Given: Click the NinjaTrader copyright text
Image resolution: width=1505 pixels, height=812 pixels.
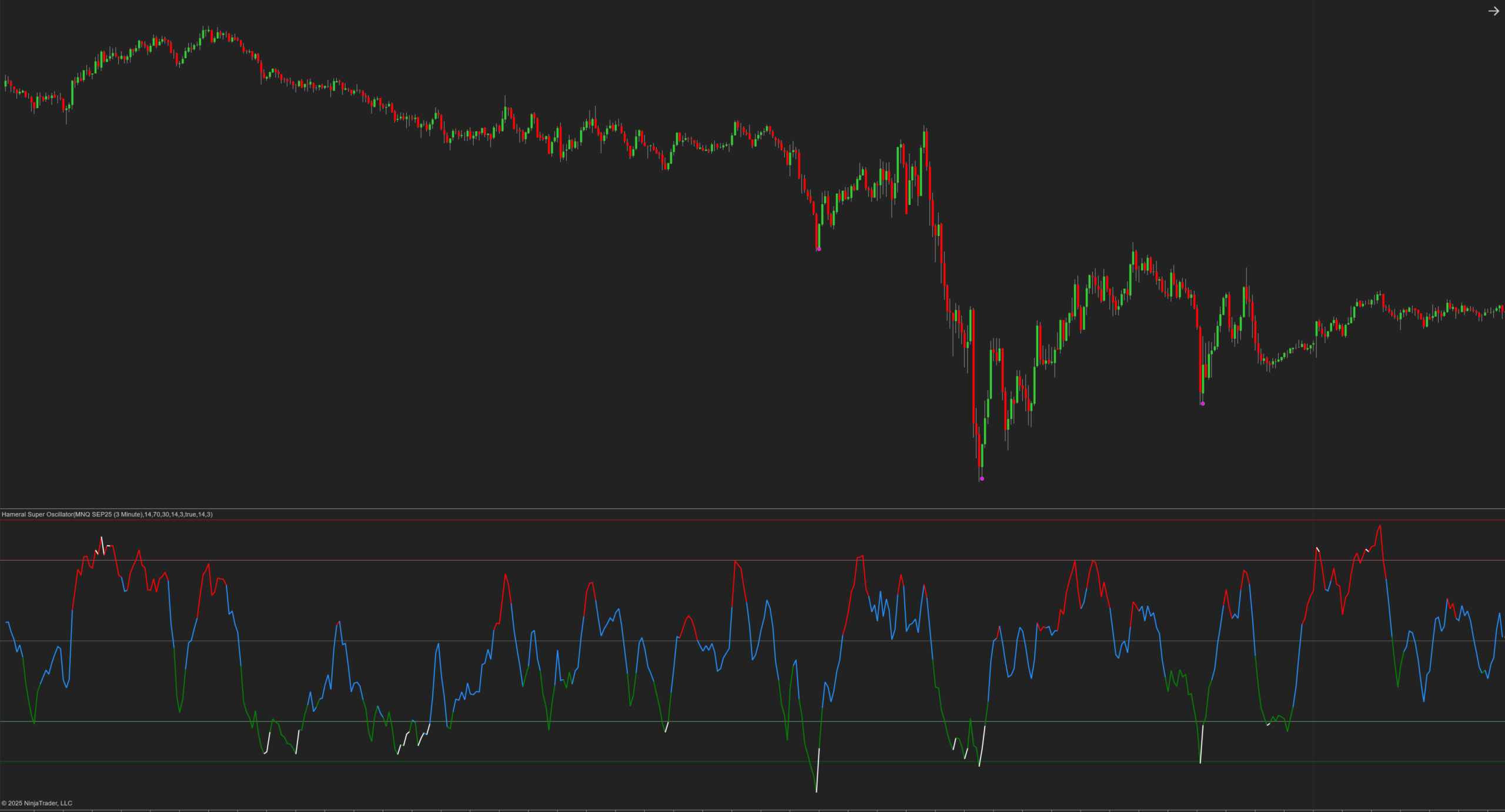Looking at the screenshot, I should [37, 803].
